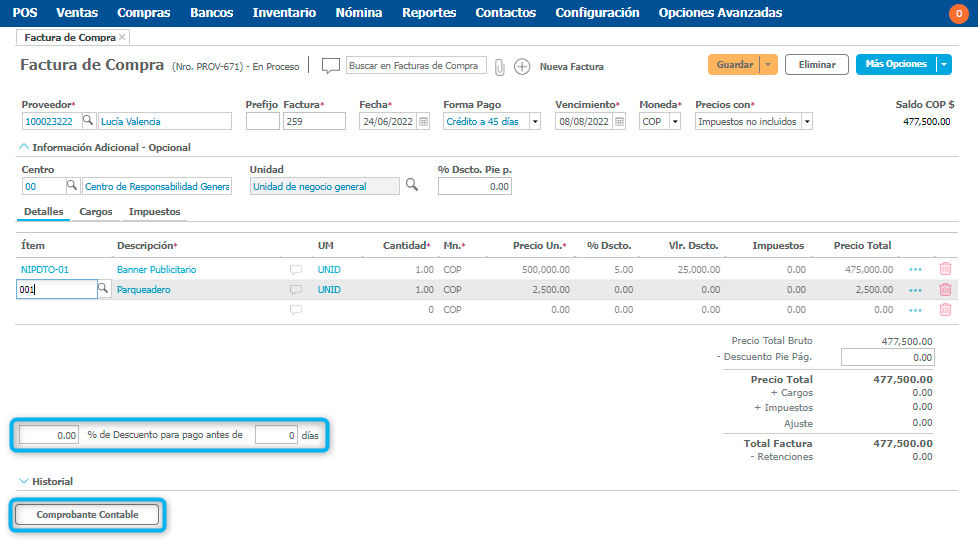Collapse the Información Adicional section
This screenshot has width=978, height=541.
point(25,147)
